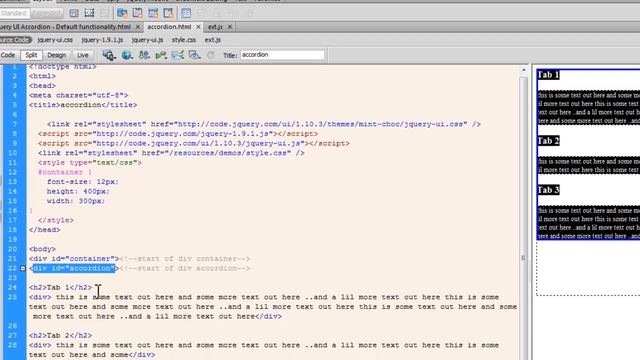
Task: Open related file style.css
Action: click(184, 40)
